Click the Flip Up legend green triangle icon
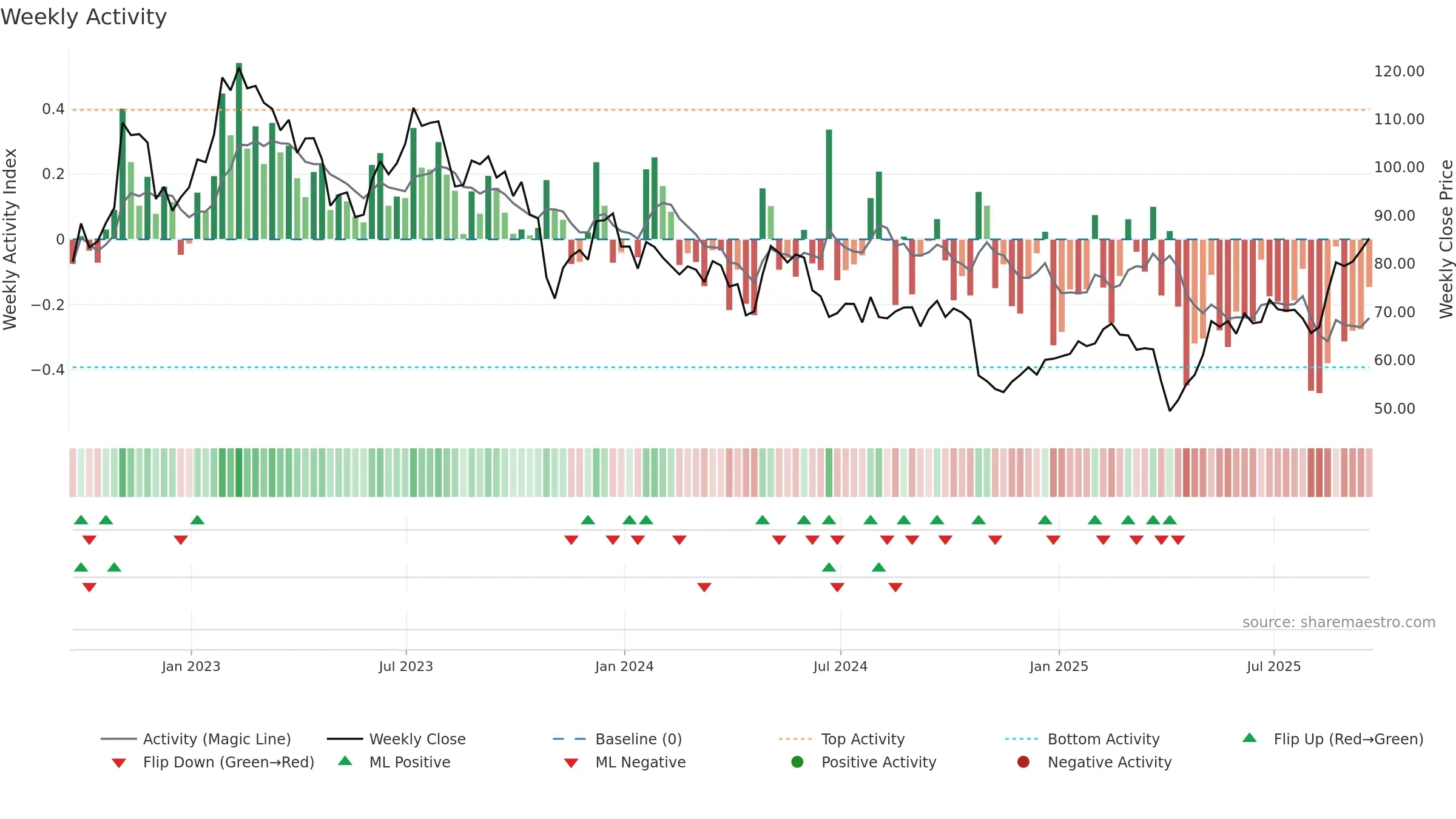 (1250, 738)
